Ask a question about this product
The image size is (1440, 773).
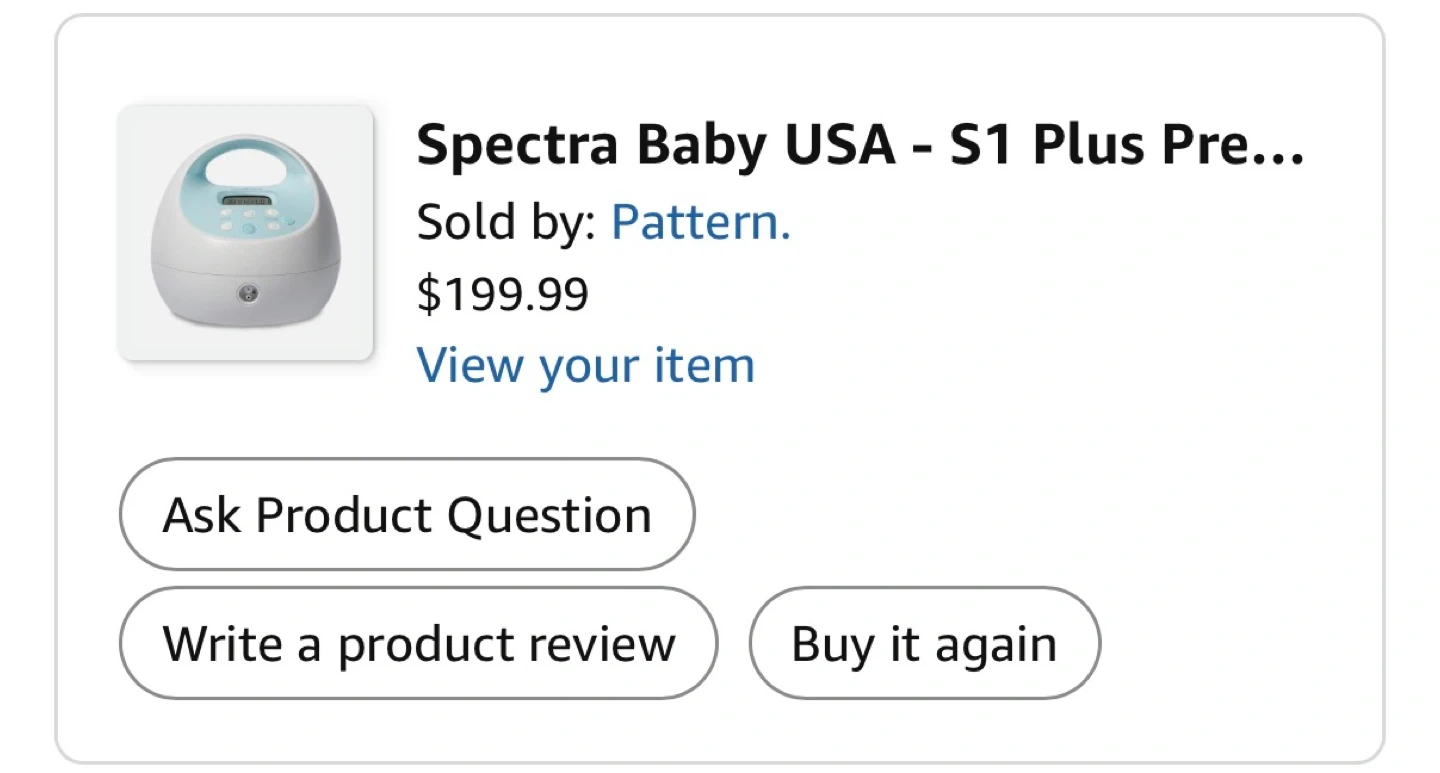406,516
